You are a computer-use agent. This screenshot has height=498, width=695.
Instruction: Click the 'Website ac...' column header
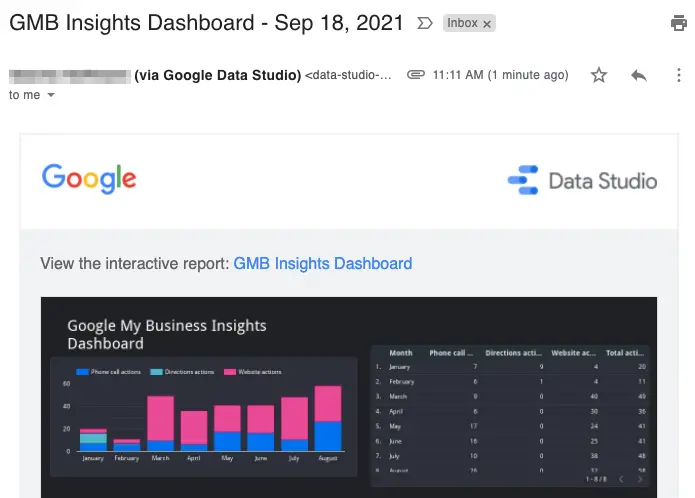[574, 353]
